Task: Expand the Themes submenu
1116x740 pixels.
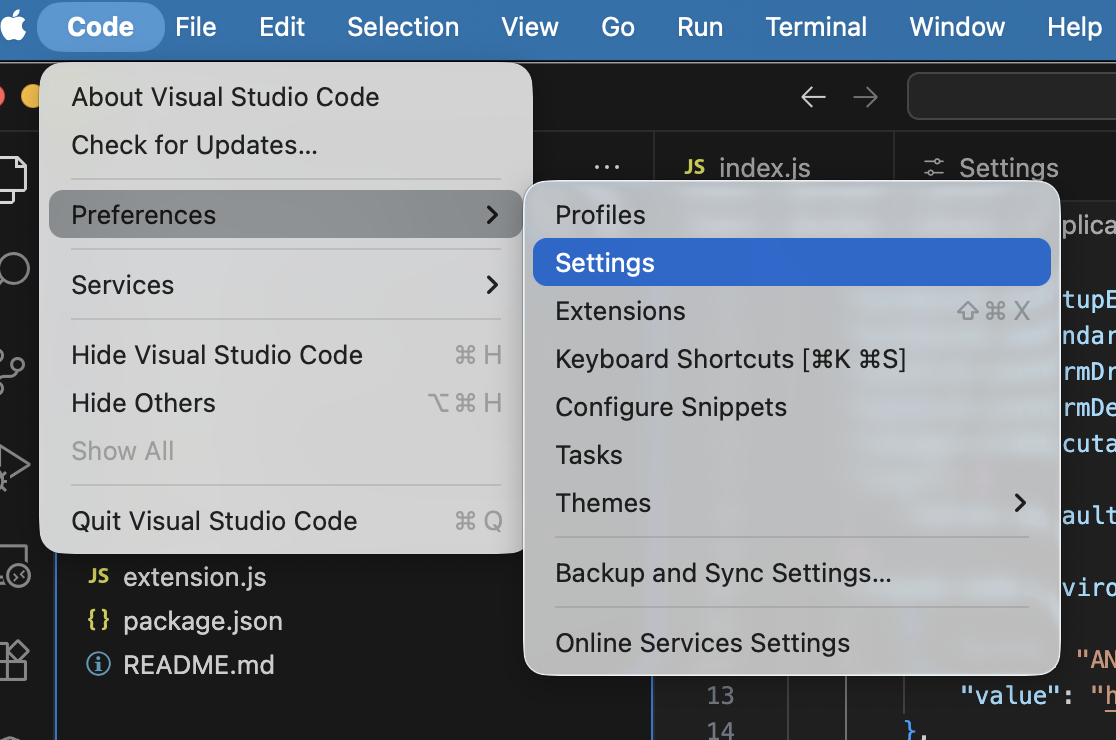Action: tap(1019, 503)
